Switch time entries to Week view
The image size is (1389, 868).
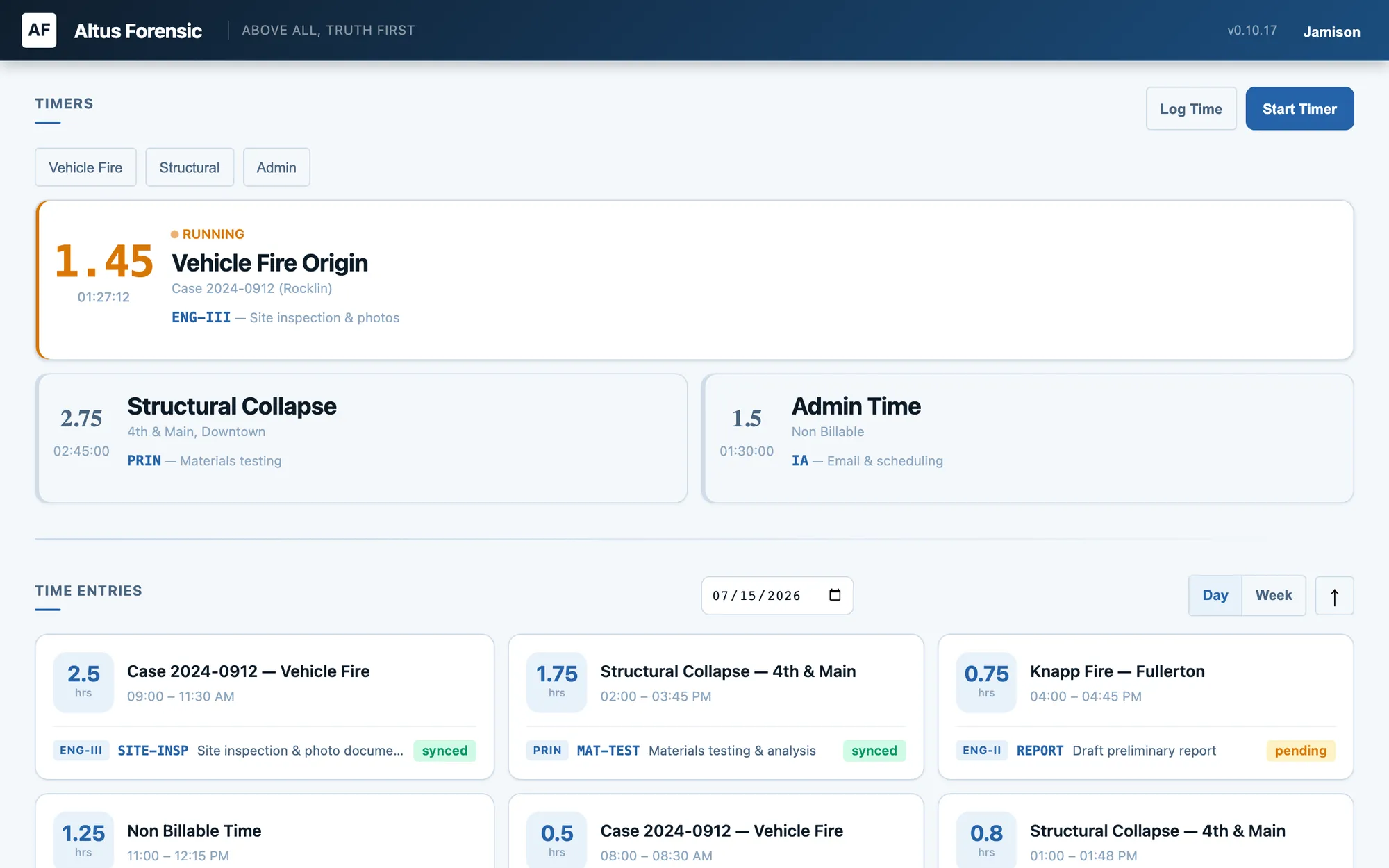(x=1274, y=595)
